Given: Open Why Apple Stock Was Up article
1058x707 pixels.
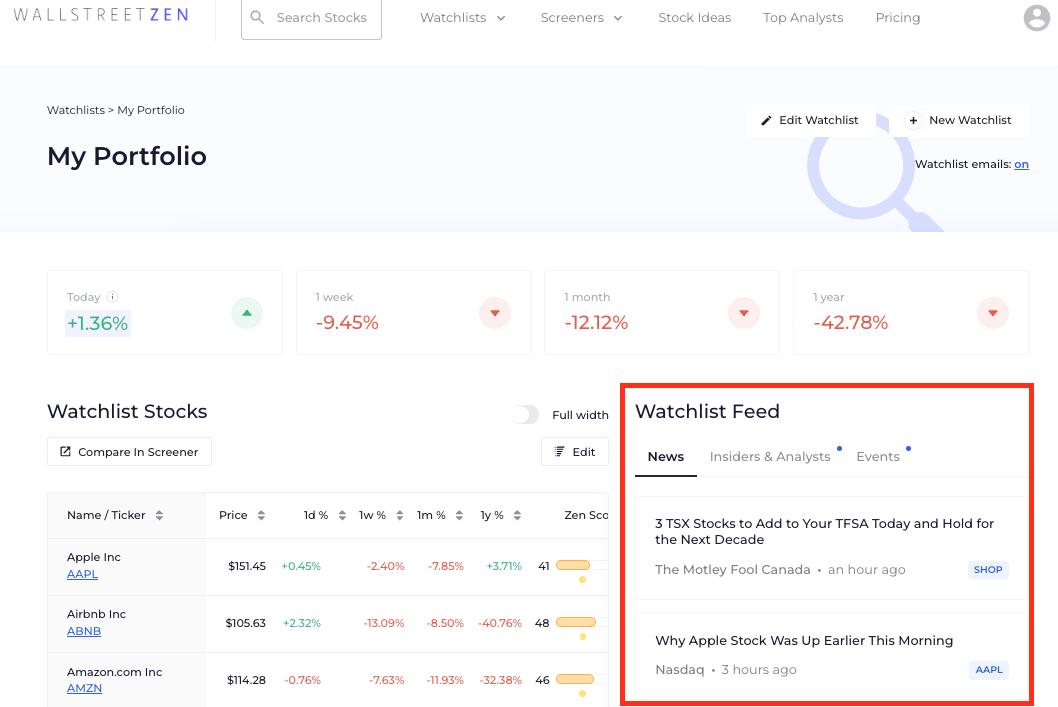Looking at the screenshot, I should click(804, 640).
